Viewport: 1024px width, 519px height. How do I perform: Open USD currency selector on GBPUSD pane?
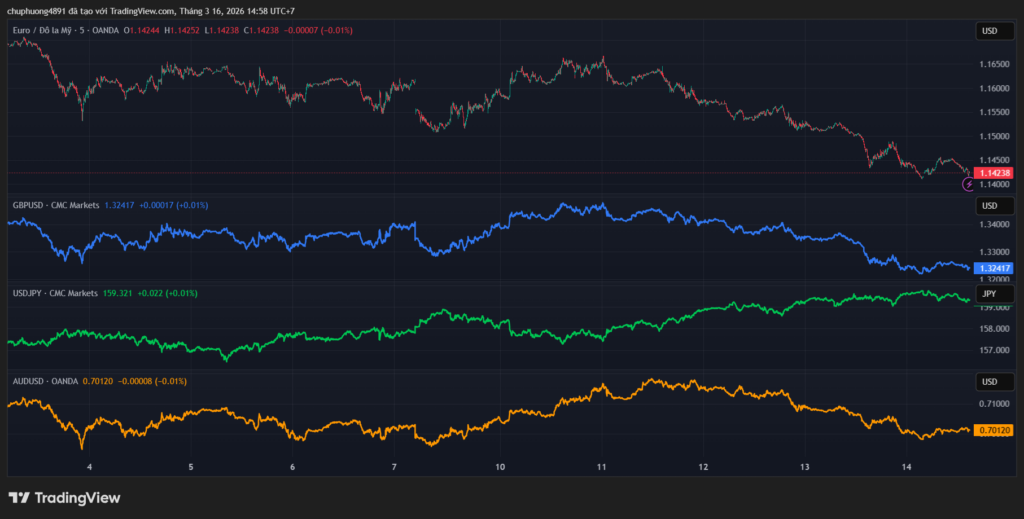(989, 206)
